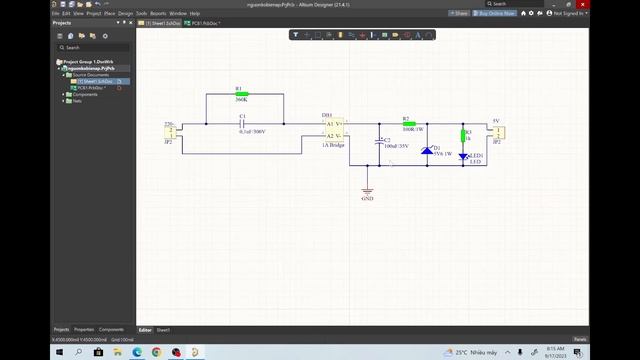Image resolution: width=640 pixels, height=360 pixels.
Task: Open the Setup system preferences gear
Action: pyautogui.click(x=531, y=13)
